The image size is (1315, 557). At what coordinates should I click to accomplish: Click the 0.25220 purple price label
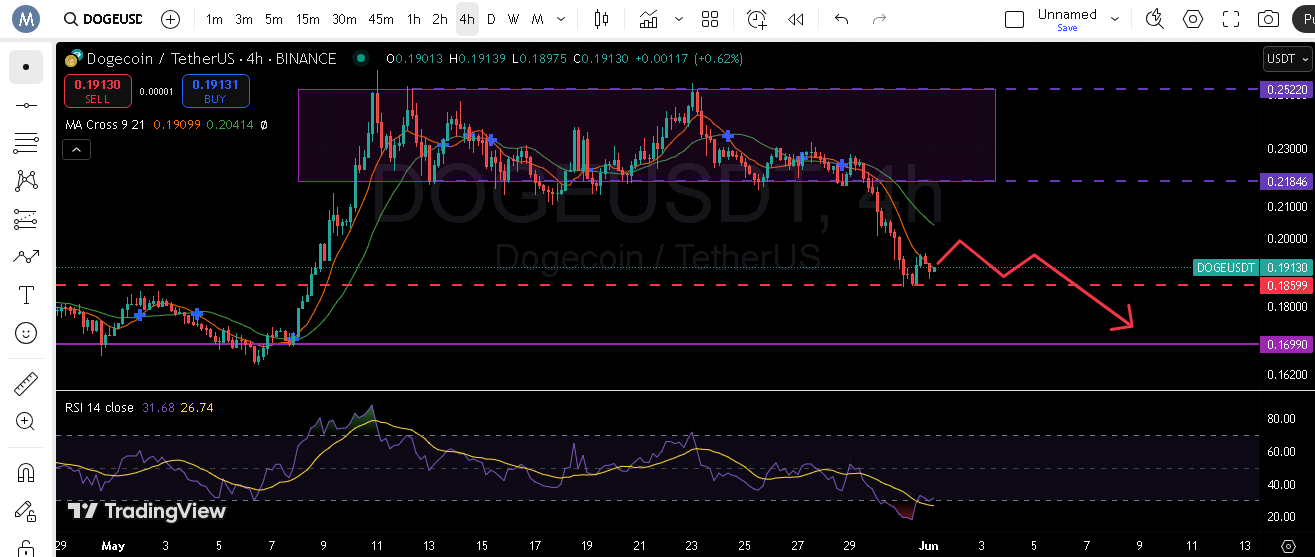(x=1286, y=89)
